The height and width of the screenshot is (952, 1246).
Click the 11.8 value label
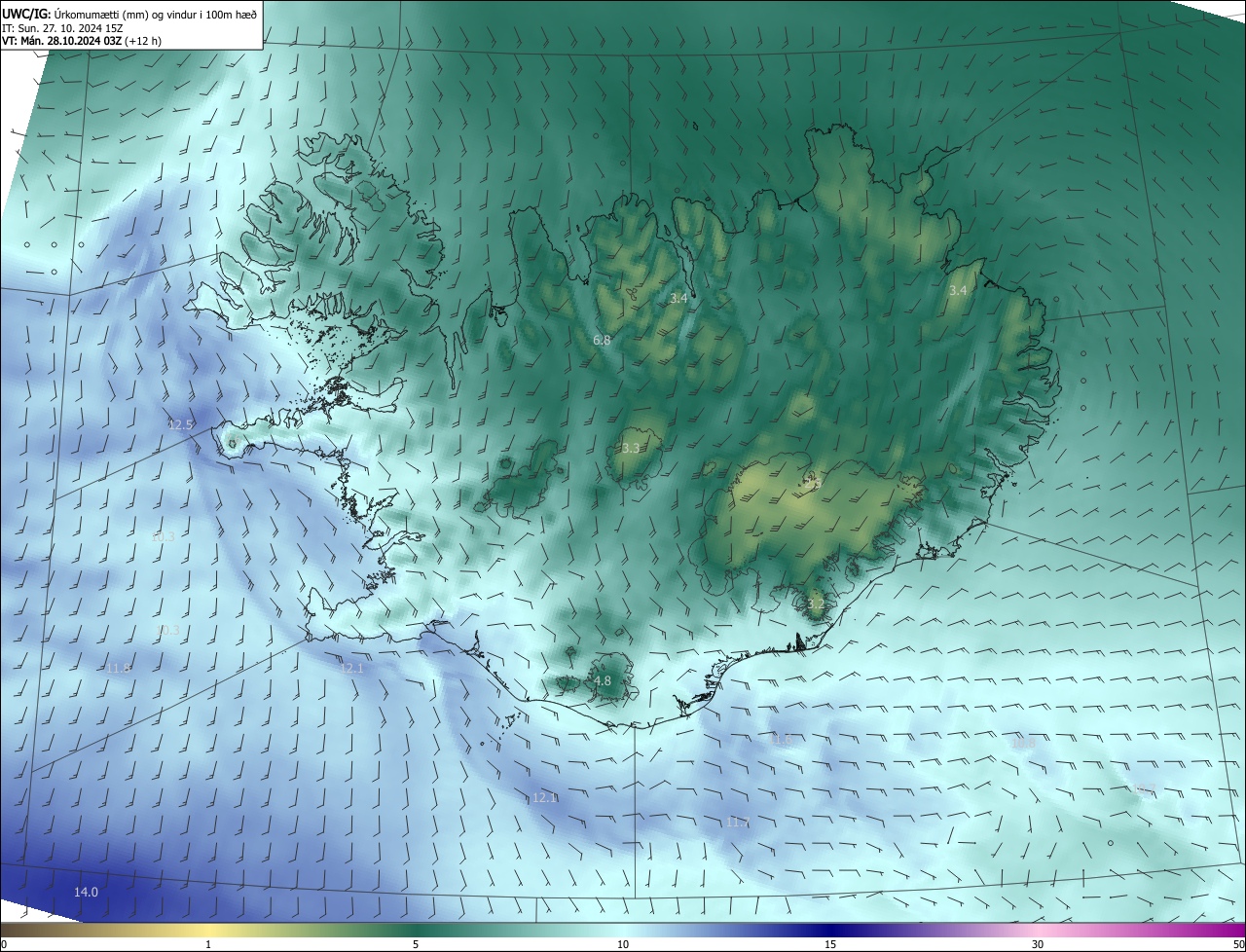119,669
